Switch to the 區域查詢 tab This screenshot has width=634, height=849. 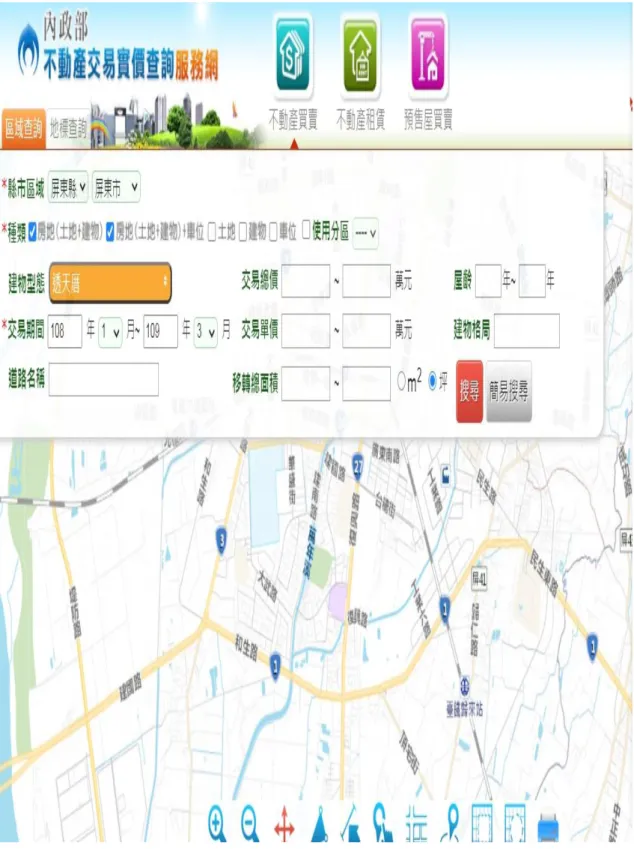click(23, 129)
